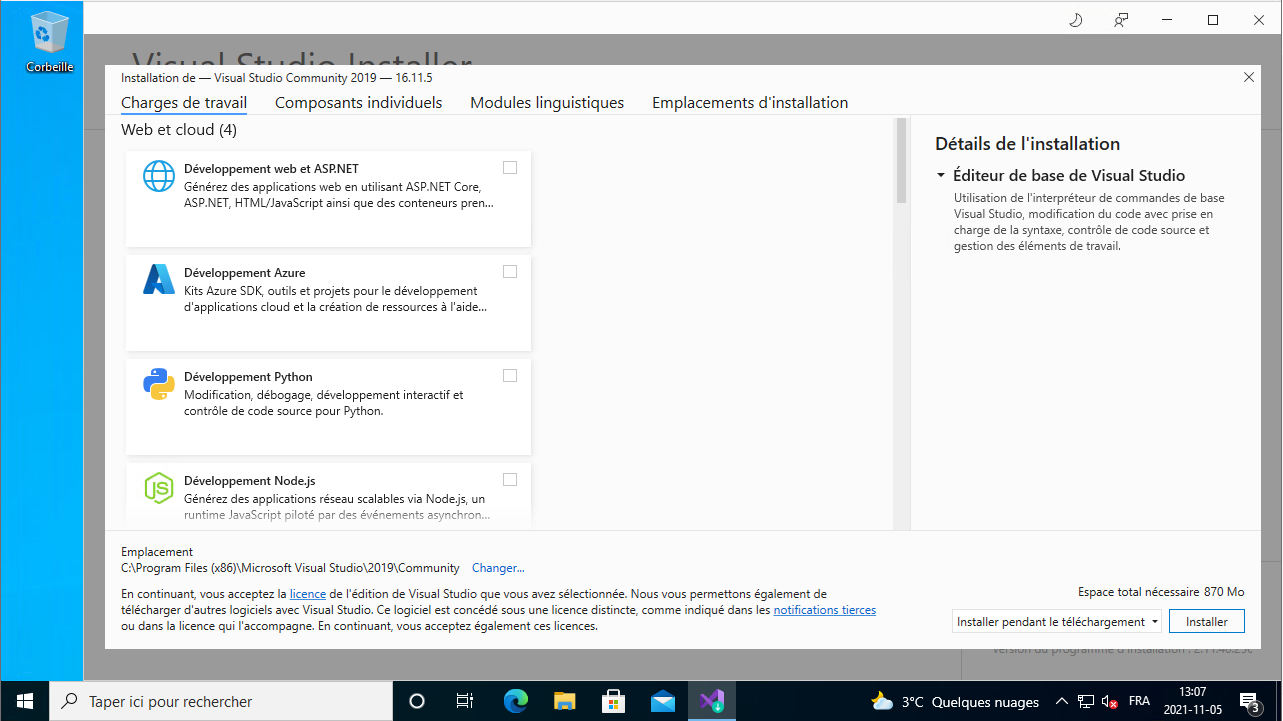Enable Développement web et ASP.NET workload
This screenshot has height=721, width=1283.
(510, 168)
